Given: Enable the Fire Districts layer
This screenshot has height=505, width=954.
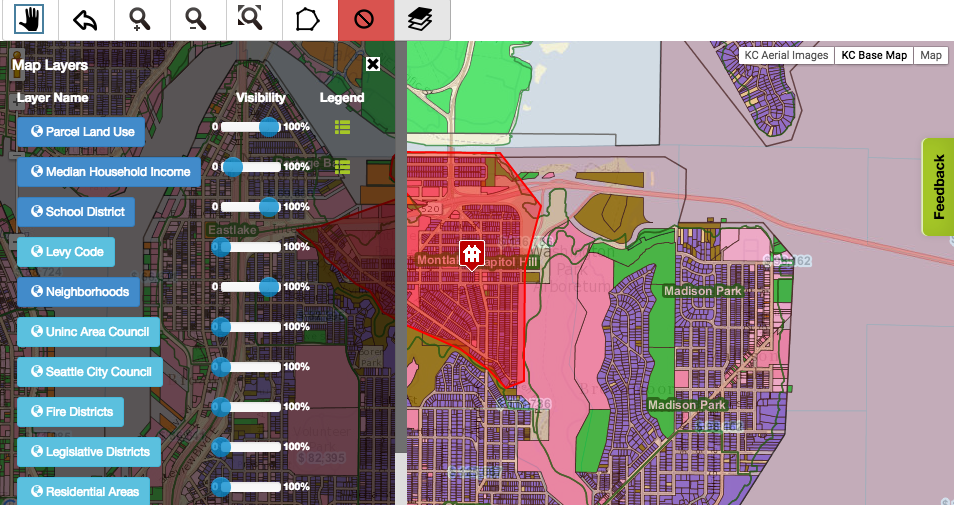Looking at the screenshot, I should (70, 412).
